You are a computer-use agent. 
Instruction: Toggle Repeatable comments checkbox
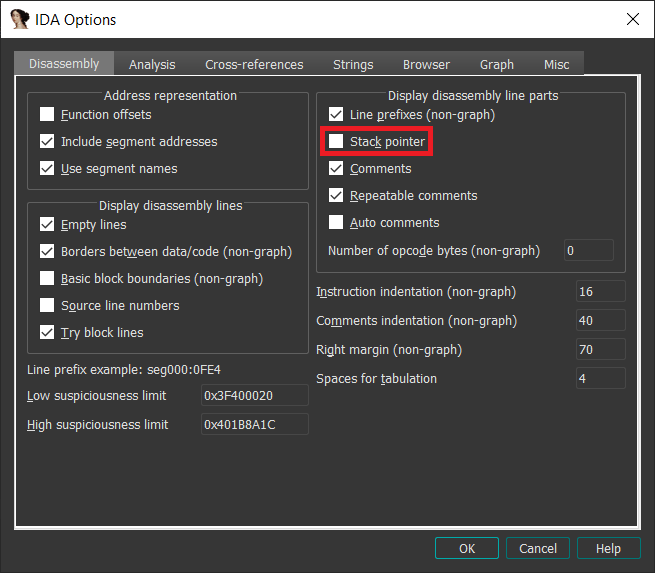tap(336, 195)
